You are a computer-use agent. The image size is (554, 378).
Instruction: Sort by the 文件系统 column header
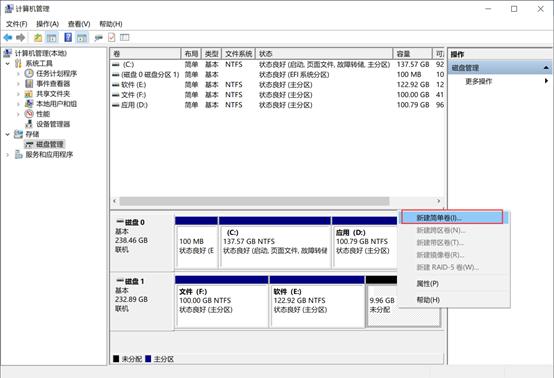238,54
